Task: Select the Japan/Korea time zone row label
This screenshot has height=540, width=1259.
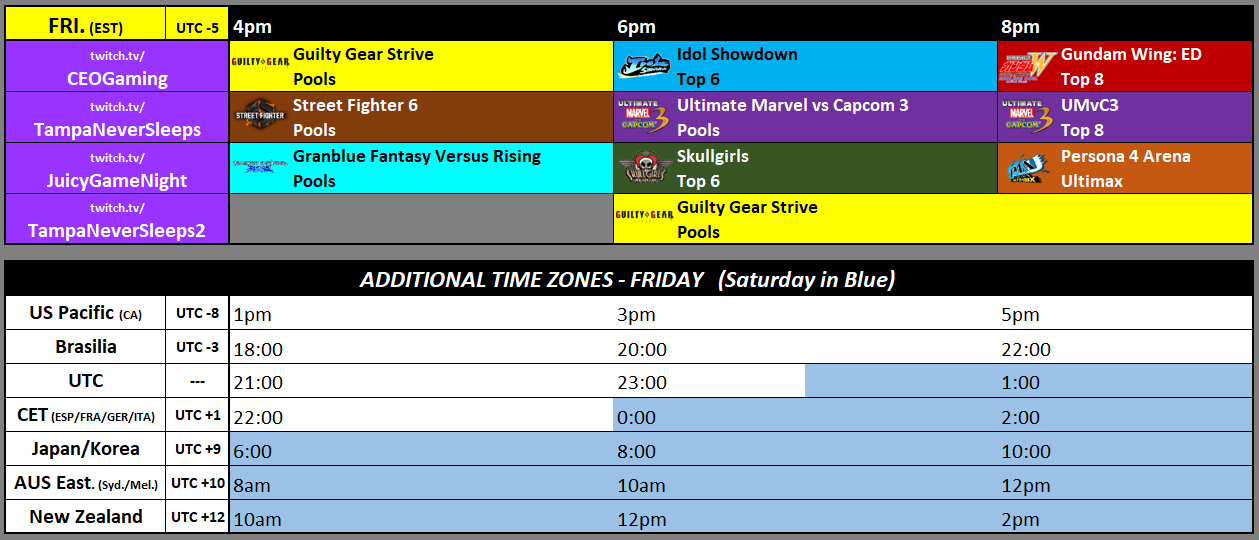Action: coord(84,449)
